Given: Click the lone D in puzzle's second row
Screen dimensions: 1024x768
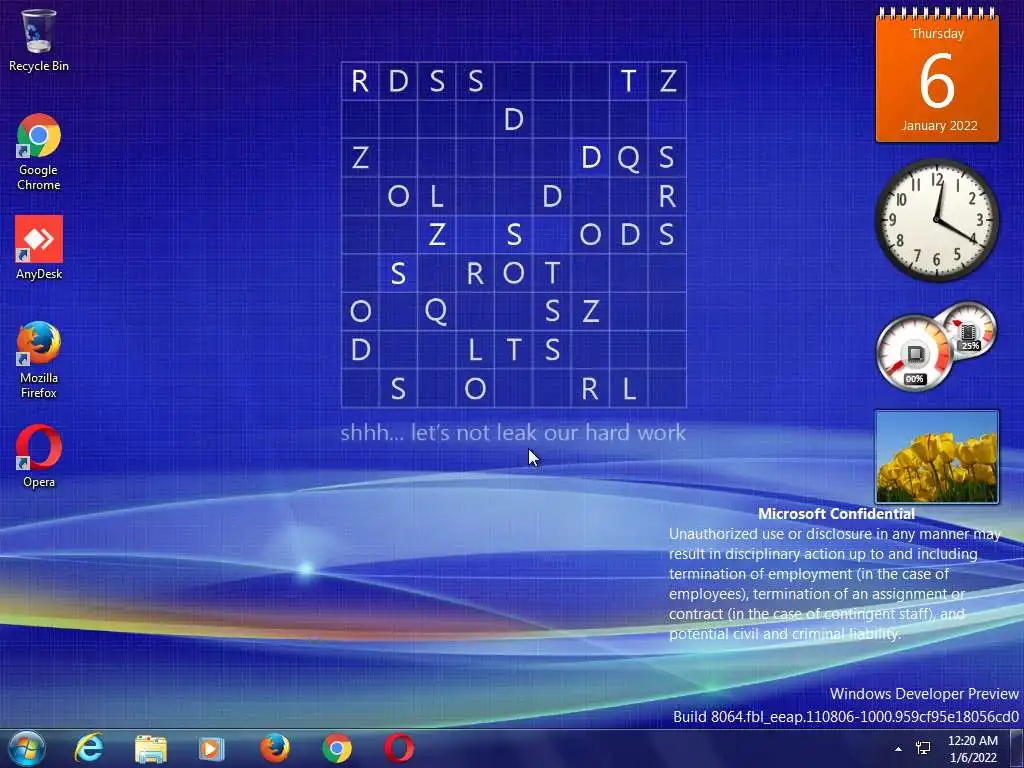Looking at the screenshot, I should tap(513, 119).
